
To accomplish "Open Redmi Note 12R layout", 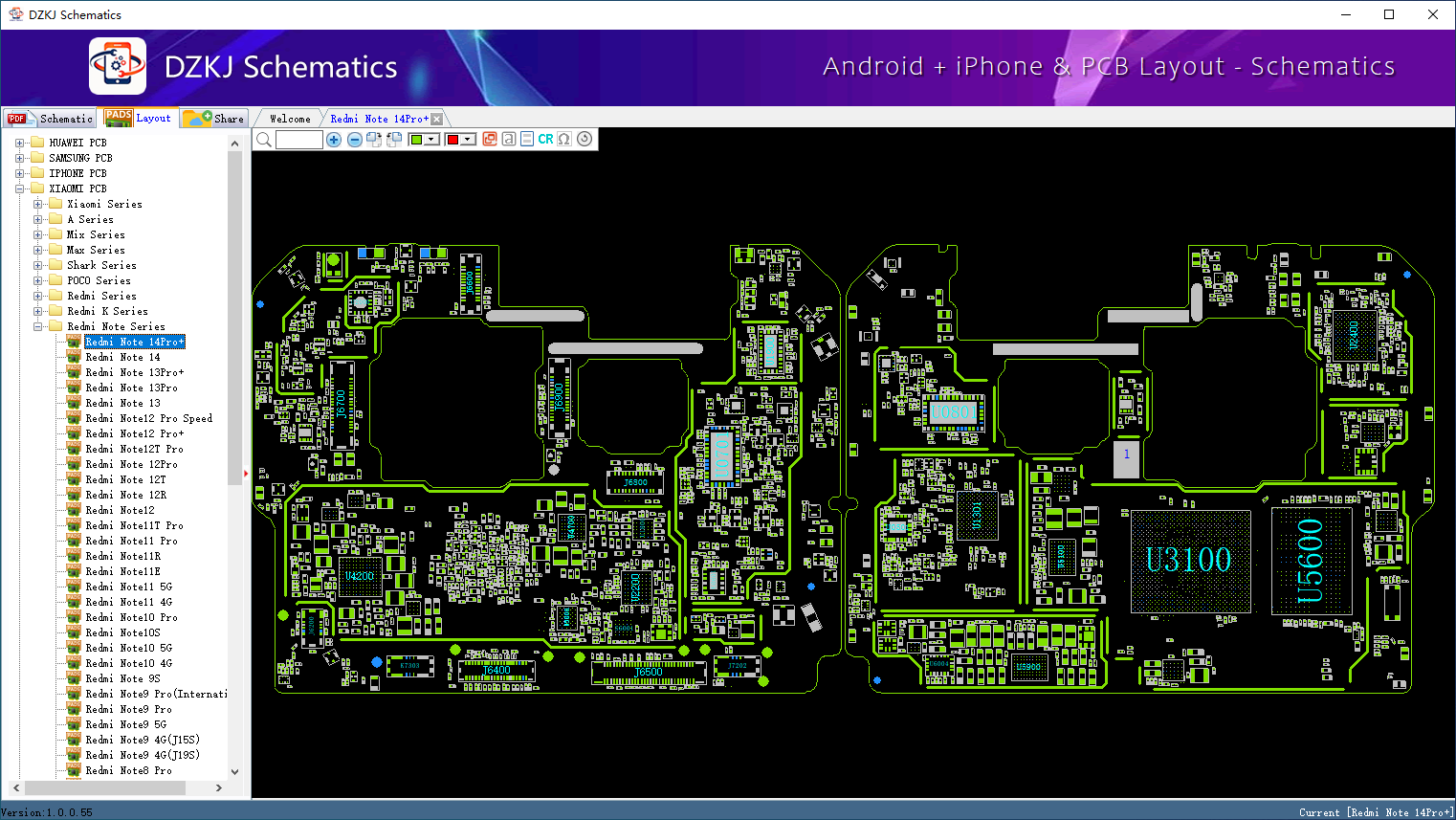I will coord(125,495).
